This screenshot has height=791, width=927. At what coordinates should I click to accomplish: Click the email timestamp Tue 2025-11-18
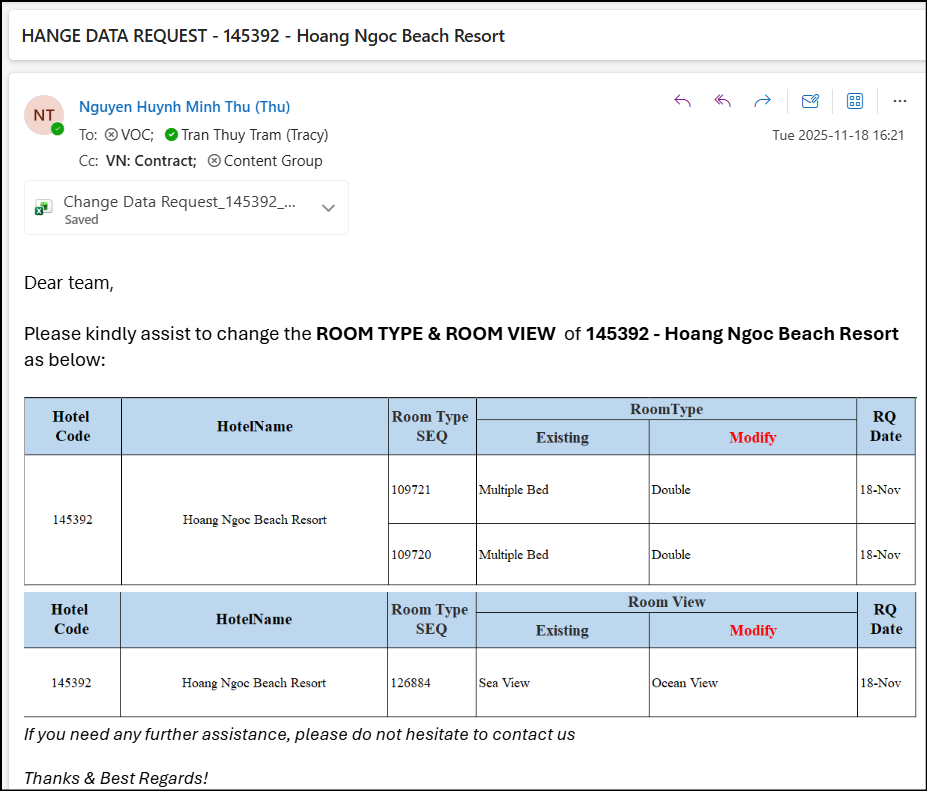(838, 135)
